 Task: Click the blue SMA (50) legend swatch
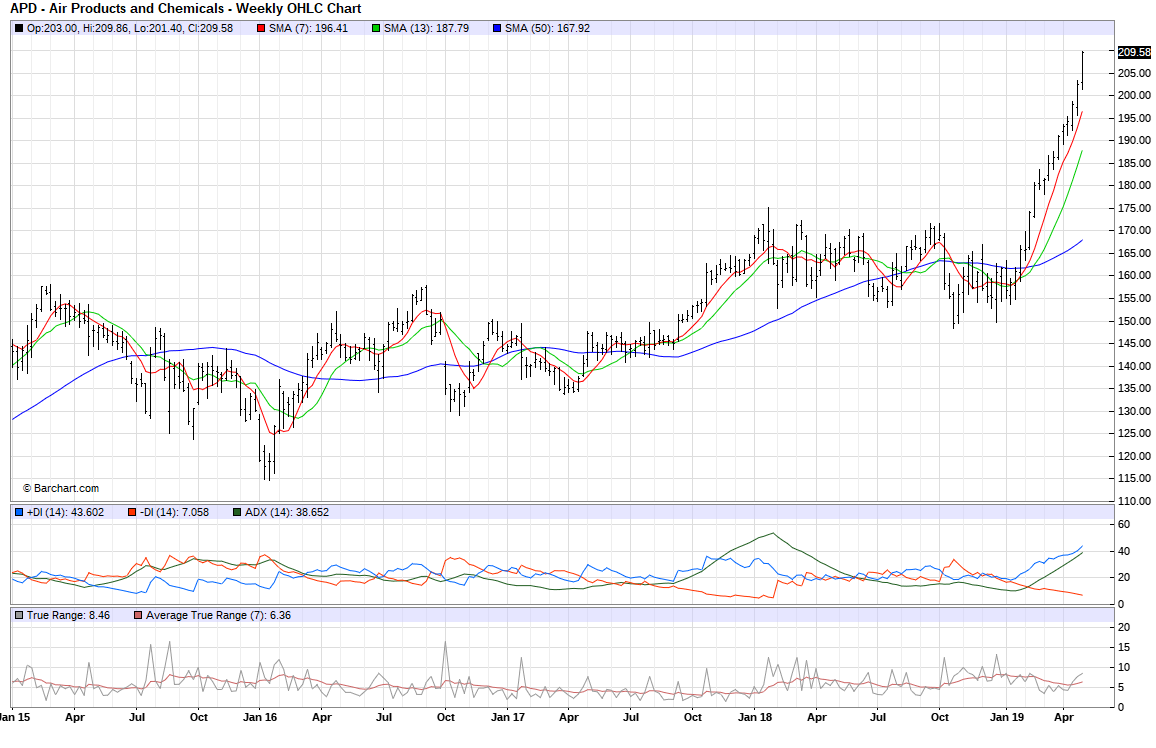tap(497, 29)
